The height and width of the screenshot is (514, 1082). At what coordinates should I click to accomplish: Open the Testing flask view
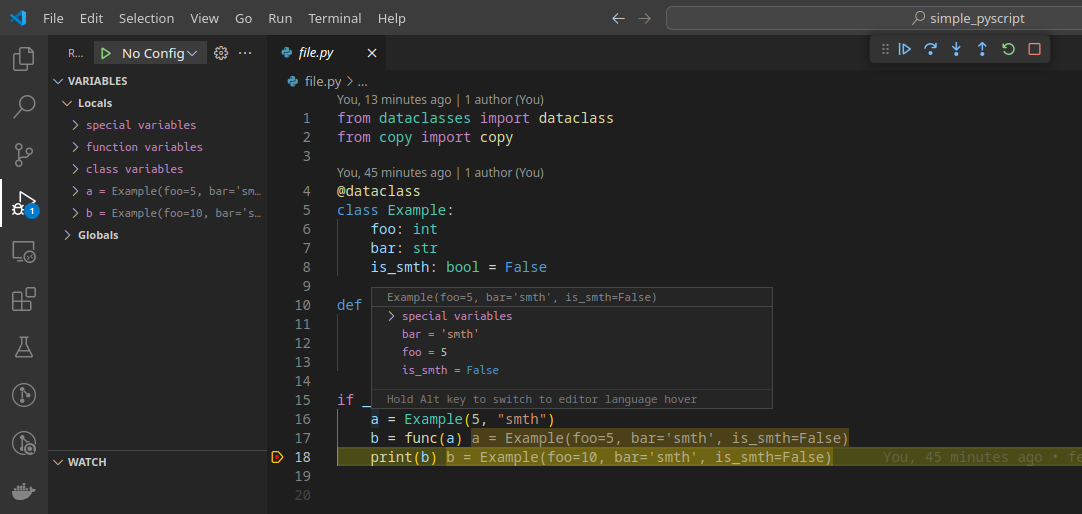coord(24,347)
